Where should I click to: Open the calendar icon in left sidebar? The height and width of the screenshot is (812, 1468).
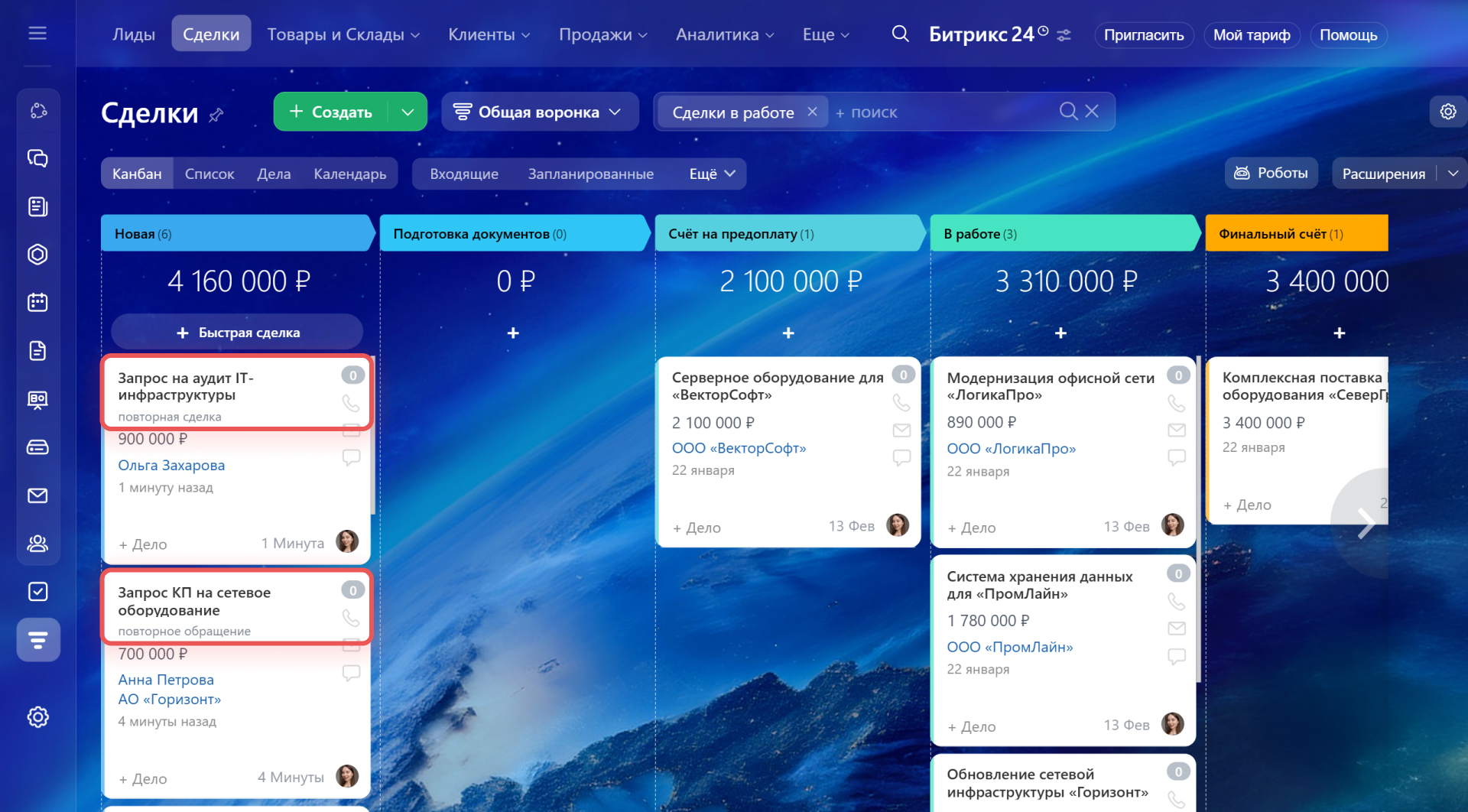(37, 303)
